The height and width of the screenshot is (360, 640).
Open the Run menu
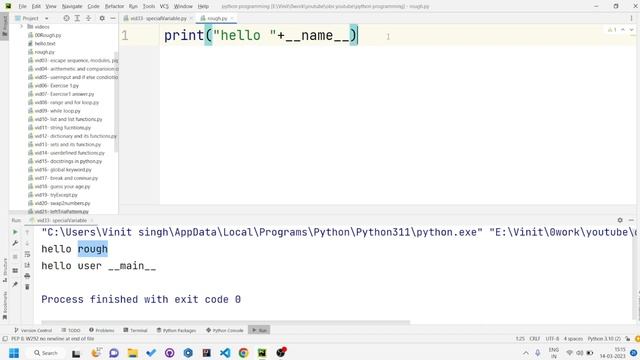(133, 7)
